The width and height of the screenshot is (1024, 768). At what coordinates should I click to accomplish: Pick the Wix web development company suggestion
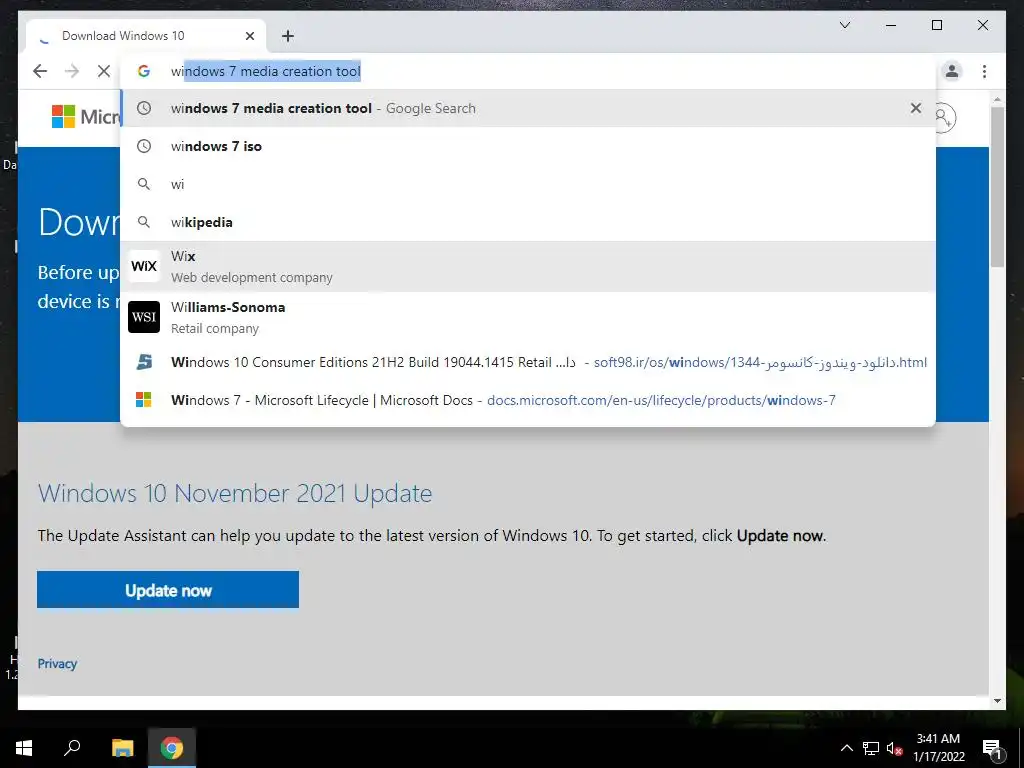(x=528, y=266)
